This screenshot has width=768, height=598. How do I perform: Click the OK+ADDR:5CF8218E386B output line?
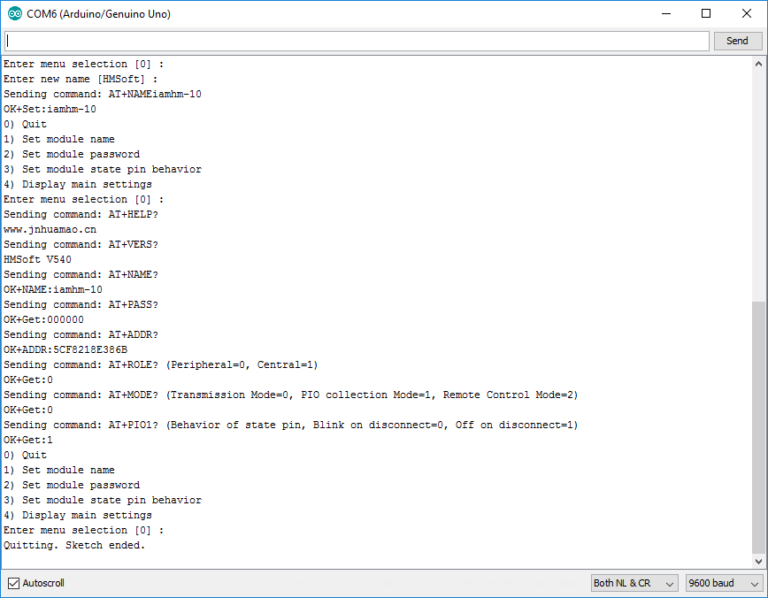(x=65, y=350)
